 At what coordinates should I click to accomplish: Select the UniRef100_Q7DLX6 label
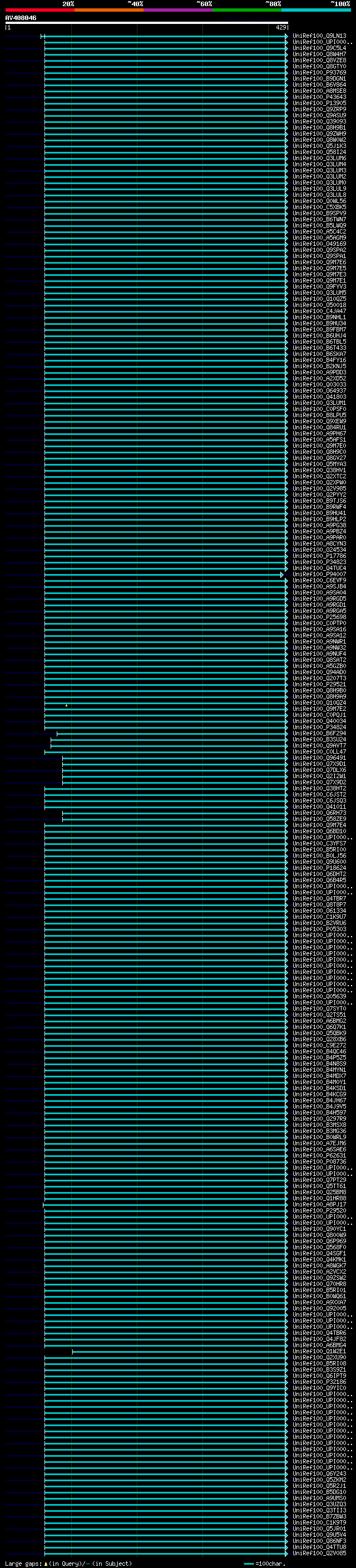(x=319, y=770)
